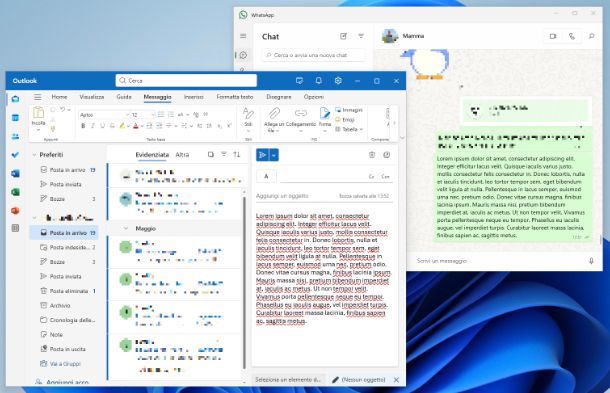Image resolution: width=610 pixels, height=393 pixels.
Task: Open the Aptos font name dropdown
Action: pos(127,115)
